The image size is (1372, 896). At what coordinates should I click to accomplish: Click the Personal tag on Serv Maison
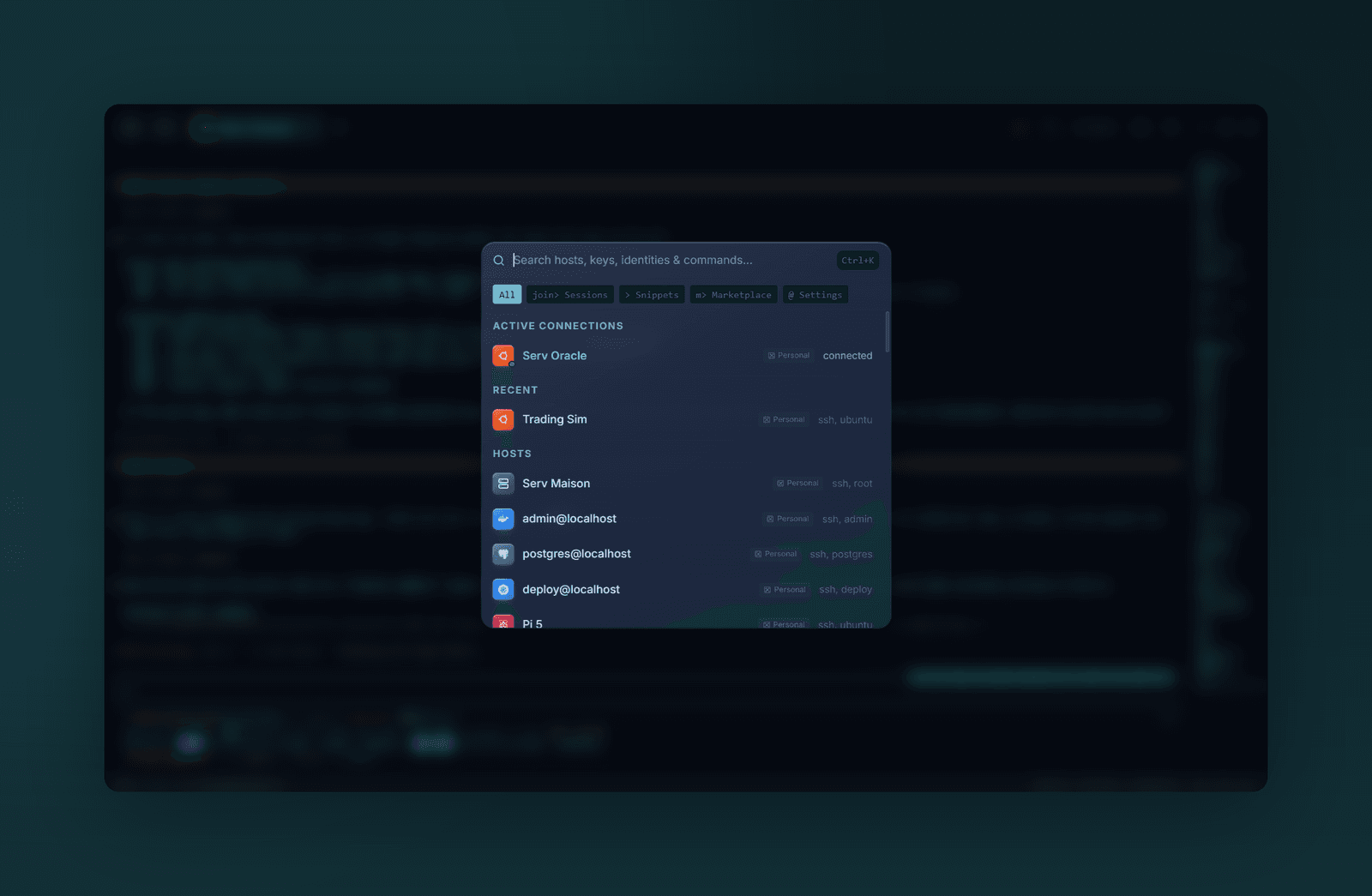(x=798, y=484)
